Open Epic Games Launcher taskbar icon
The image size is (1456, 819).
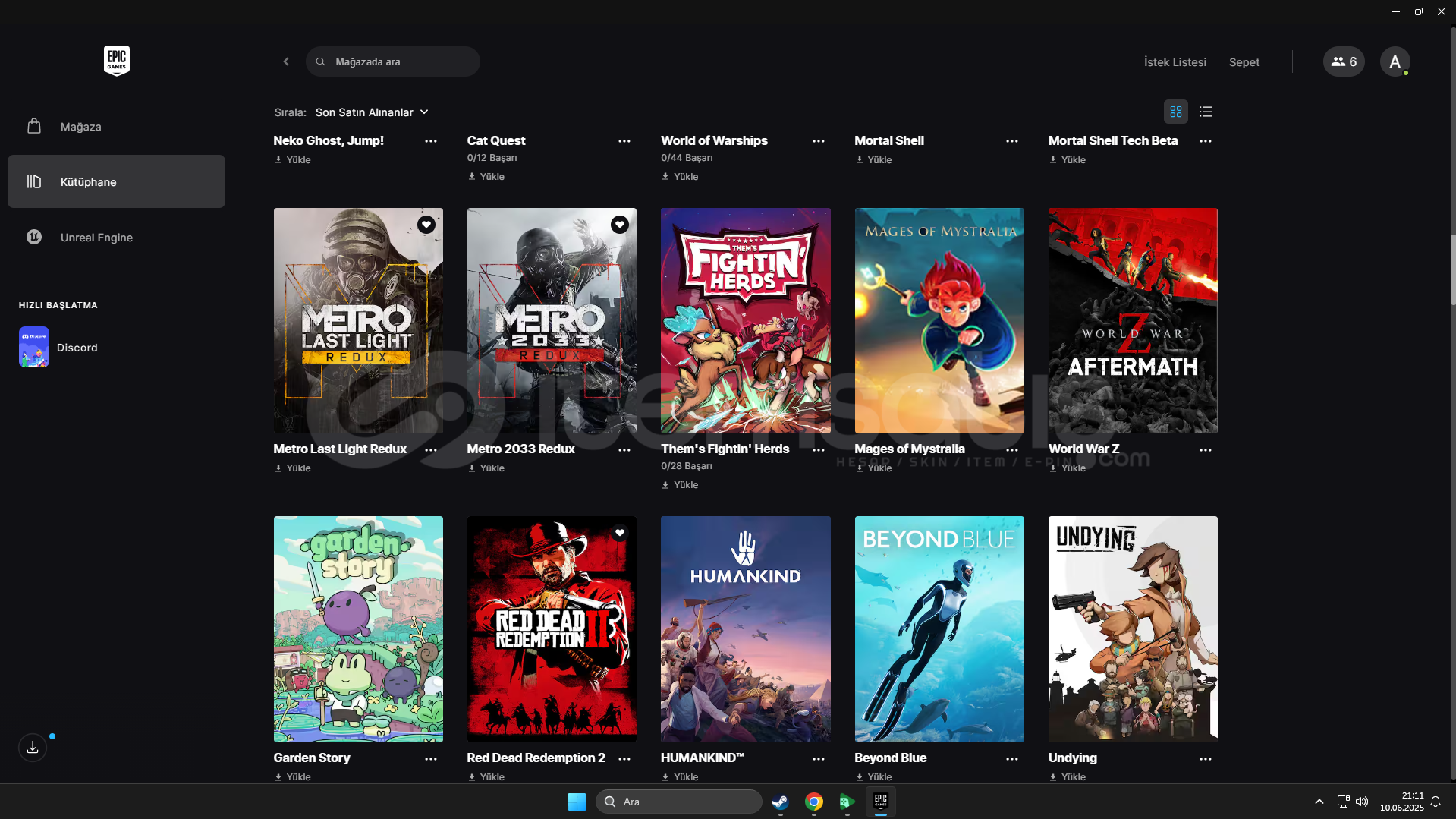click(x=881, y=802)
